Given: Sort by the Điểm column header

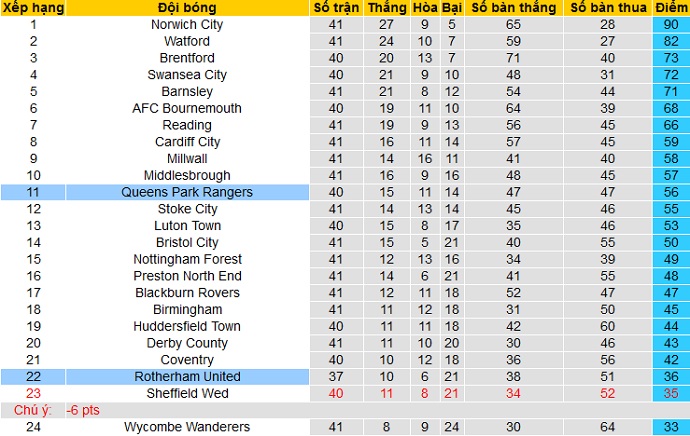Looking at the screenshot, I should (x=670, y=8).
